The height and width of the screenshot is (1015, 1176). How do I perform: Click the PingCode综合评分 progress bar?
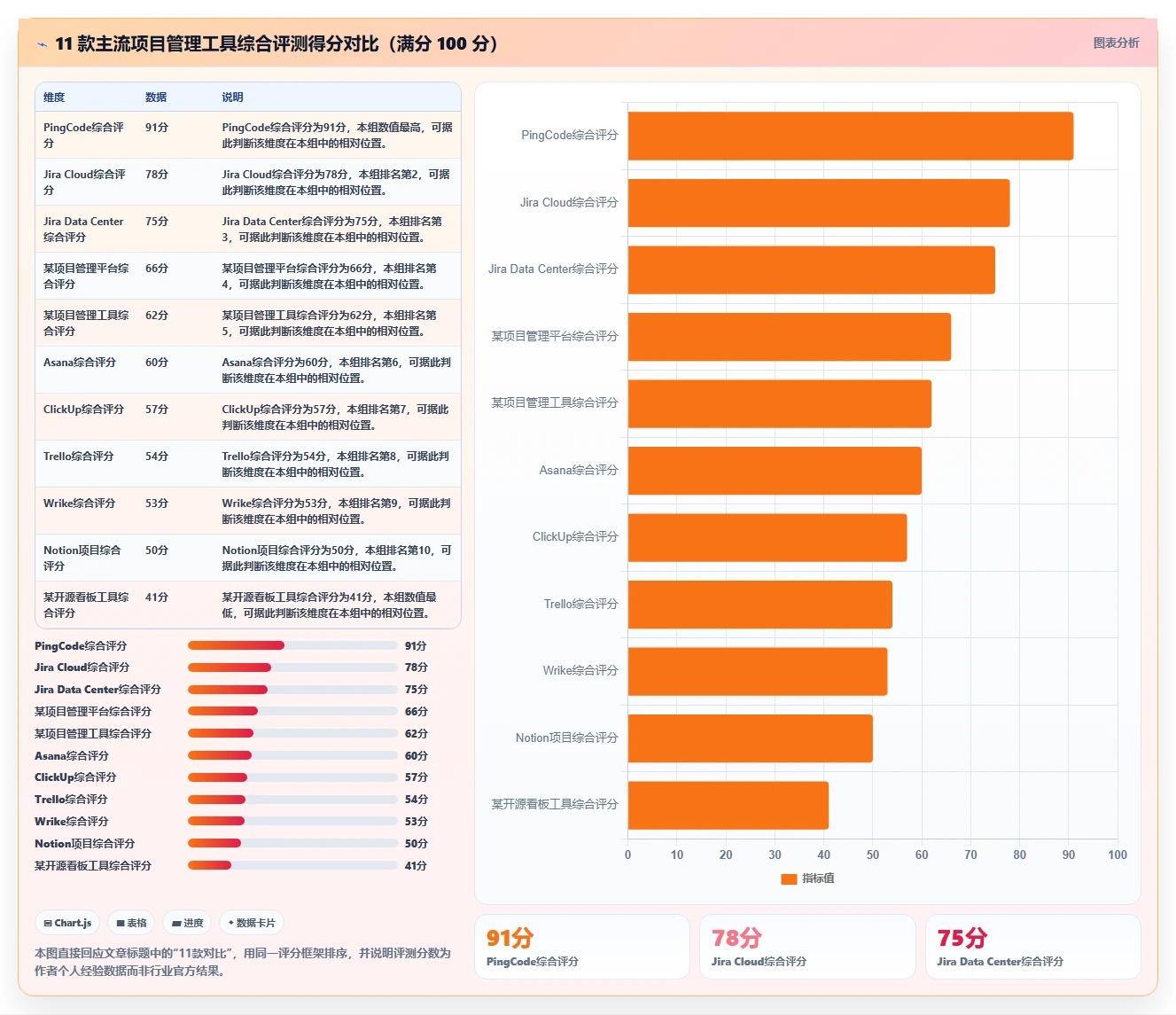[292, 645]
